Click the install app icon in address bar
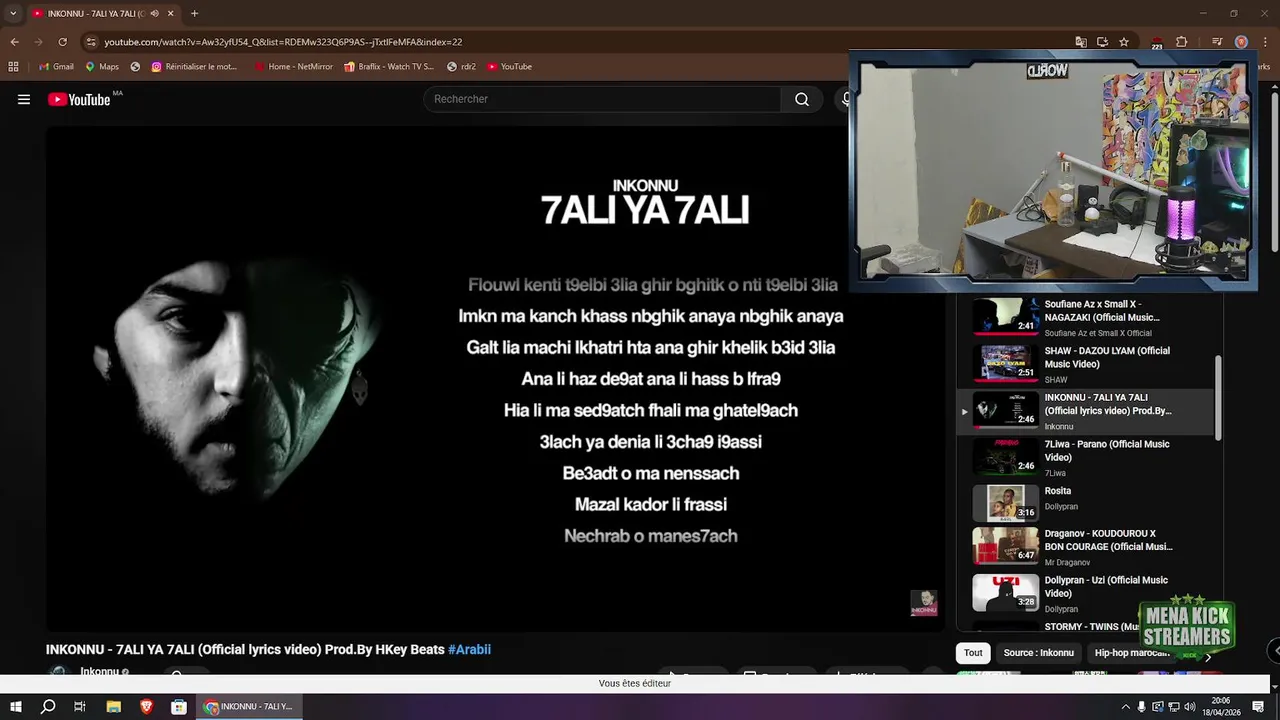This screenshot has height=720, width=1280. 1102,42
